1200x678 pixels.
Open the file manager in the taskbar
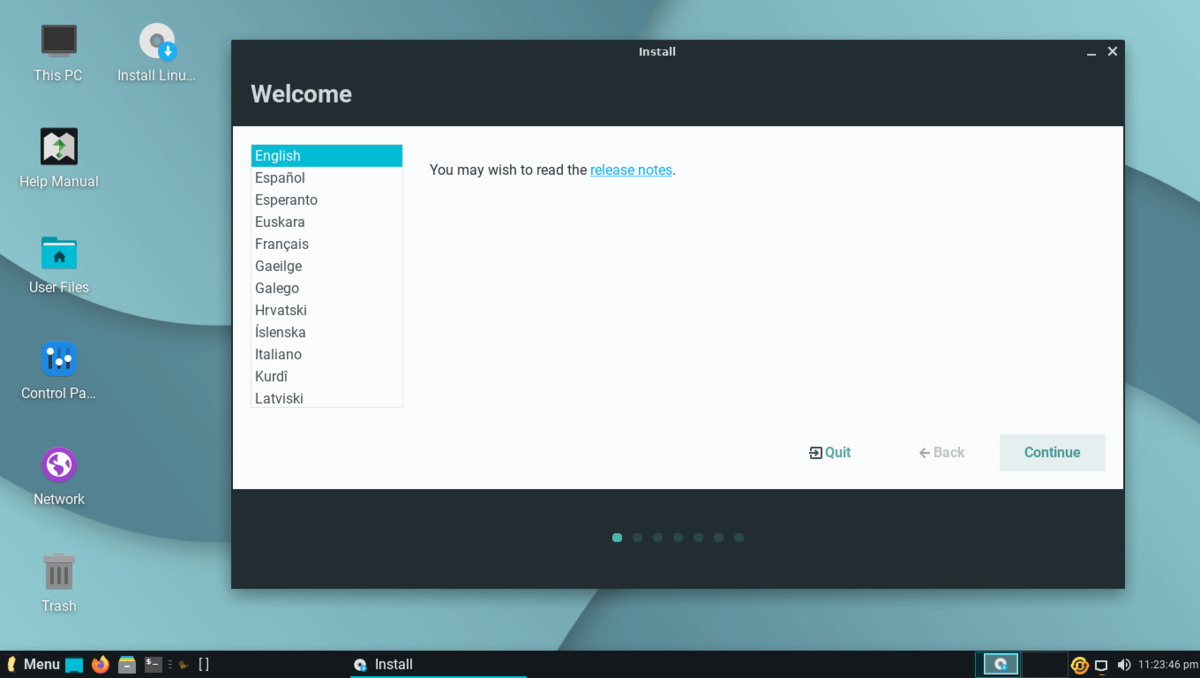(127, 664)
